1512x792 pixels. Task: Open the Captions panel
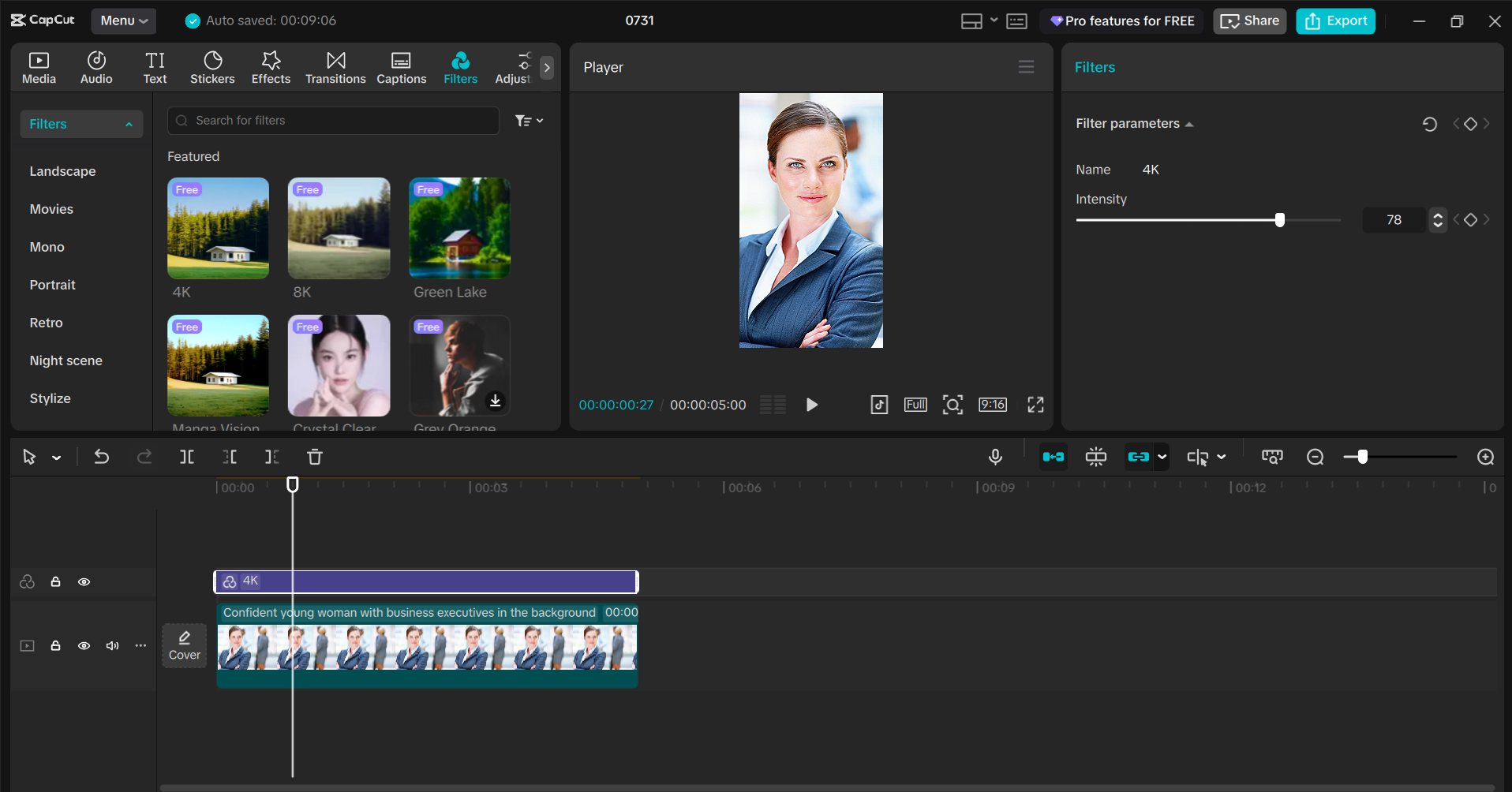(x=401, y=66)
